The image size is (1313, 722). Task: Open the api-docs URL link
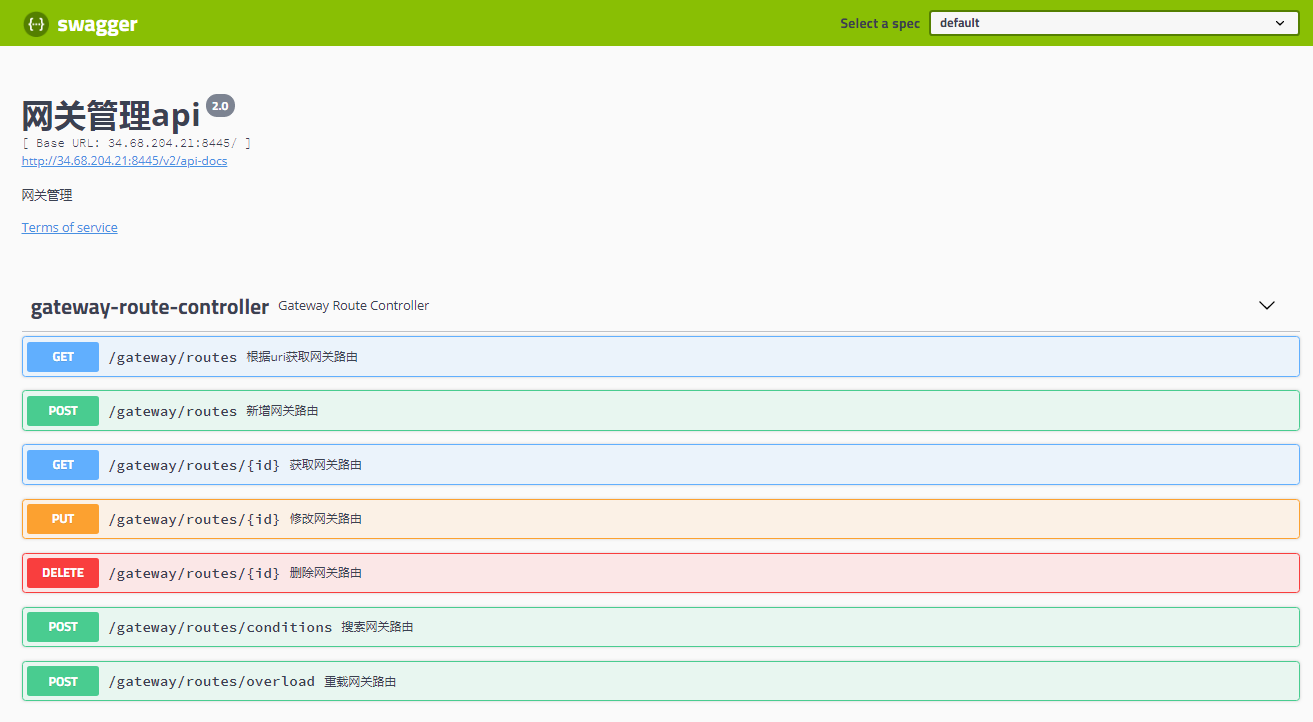pyautogui.click(x=124, y=161)
